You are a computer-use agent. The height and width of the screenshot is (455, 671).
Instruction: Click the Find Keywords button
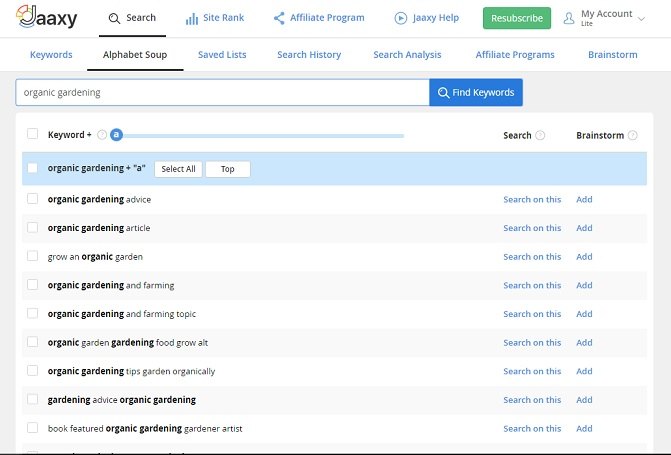coord(476,92)
